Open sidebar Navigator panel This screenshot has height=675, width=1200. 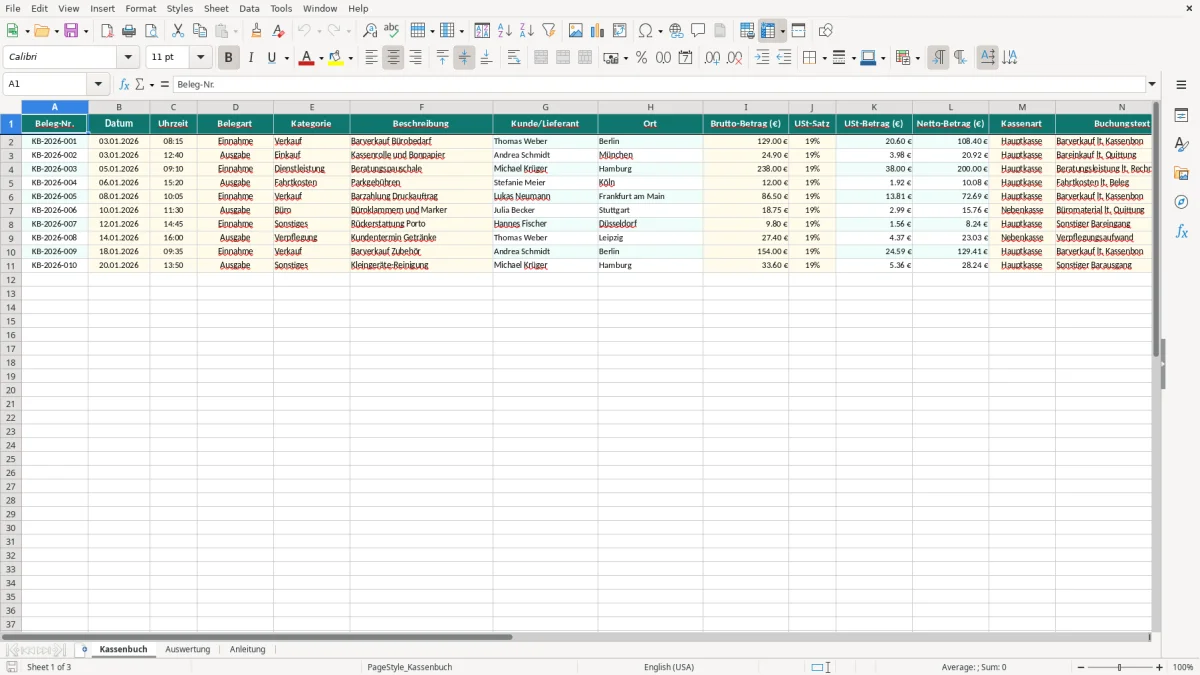(1181, 203)
